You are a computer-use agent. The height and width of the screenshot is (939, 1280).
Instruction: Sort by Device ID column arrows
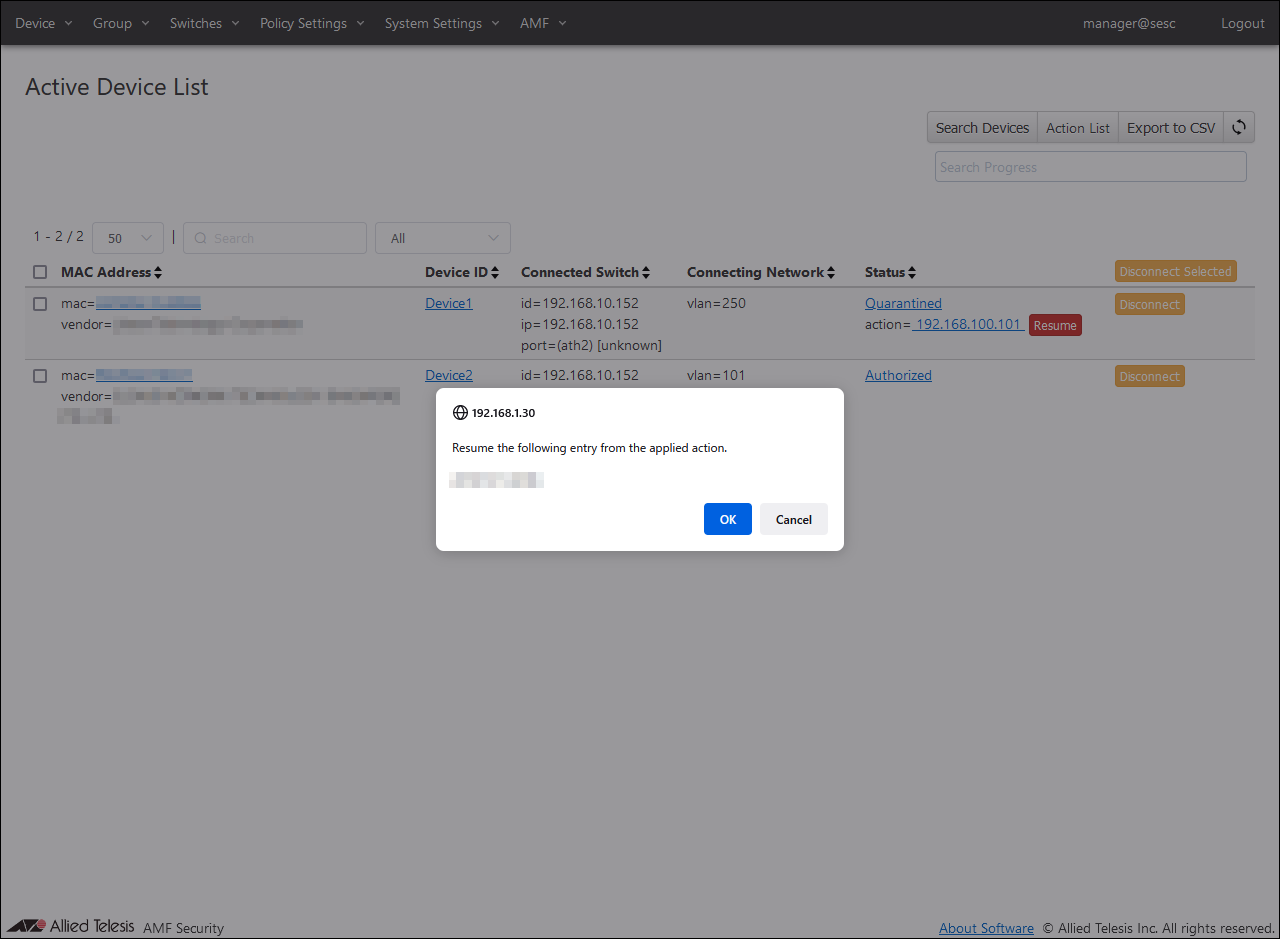coord(495,273)
